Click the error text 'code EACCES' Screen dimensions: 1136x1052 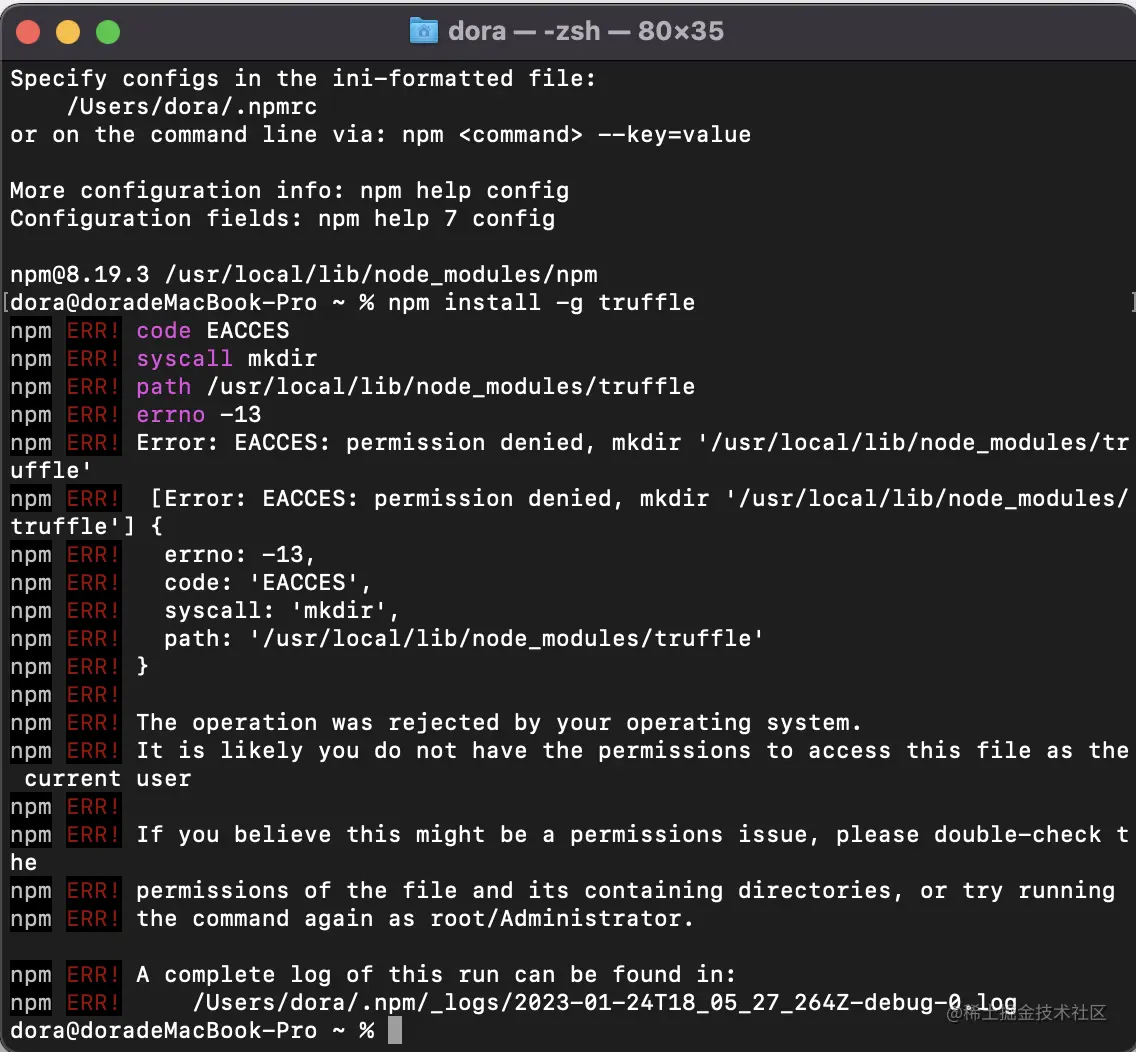point(213,330)
